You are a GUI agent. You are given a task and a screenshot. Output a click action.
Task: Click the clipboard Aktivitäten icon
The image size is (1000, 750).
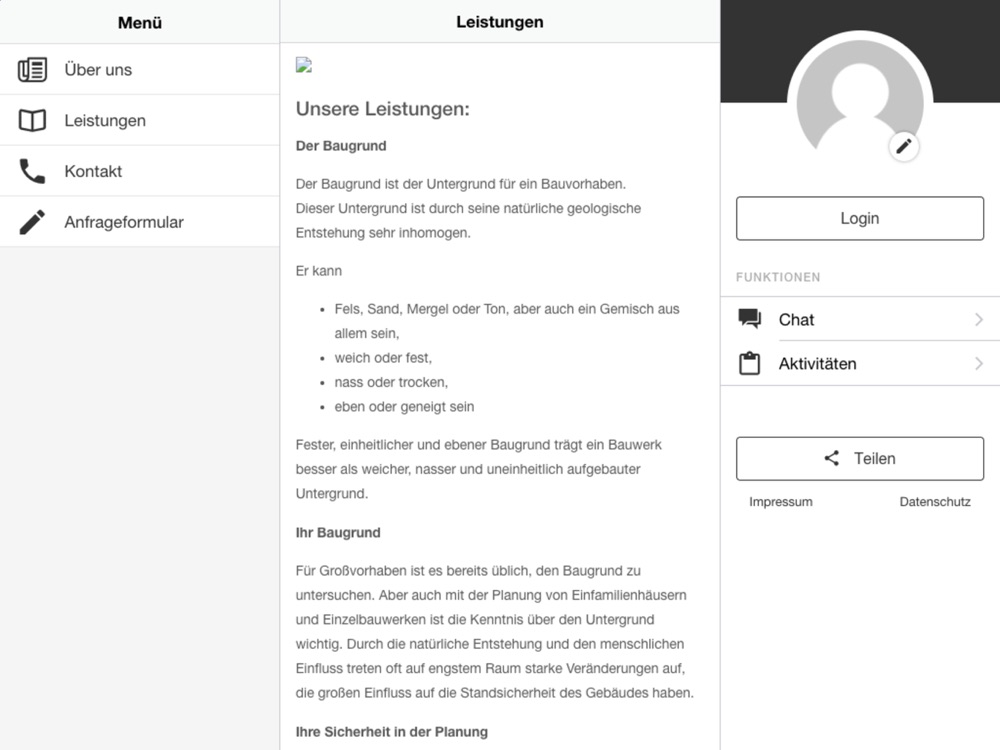tap(750, 364)
